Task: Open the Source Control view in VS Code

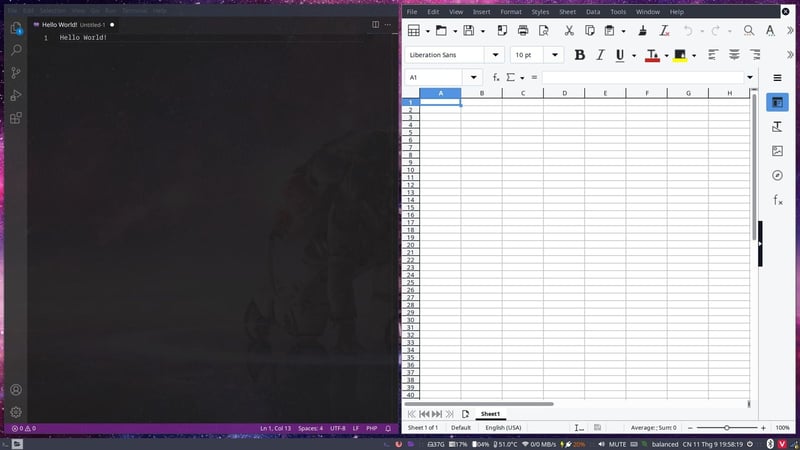Action: 16,73
